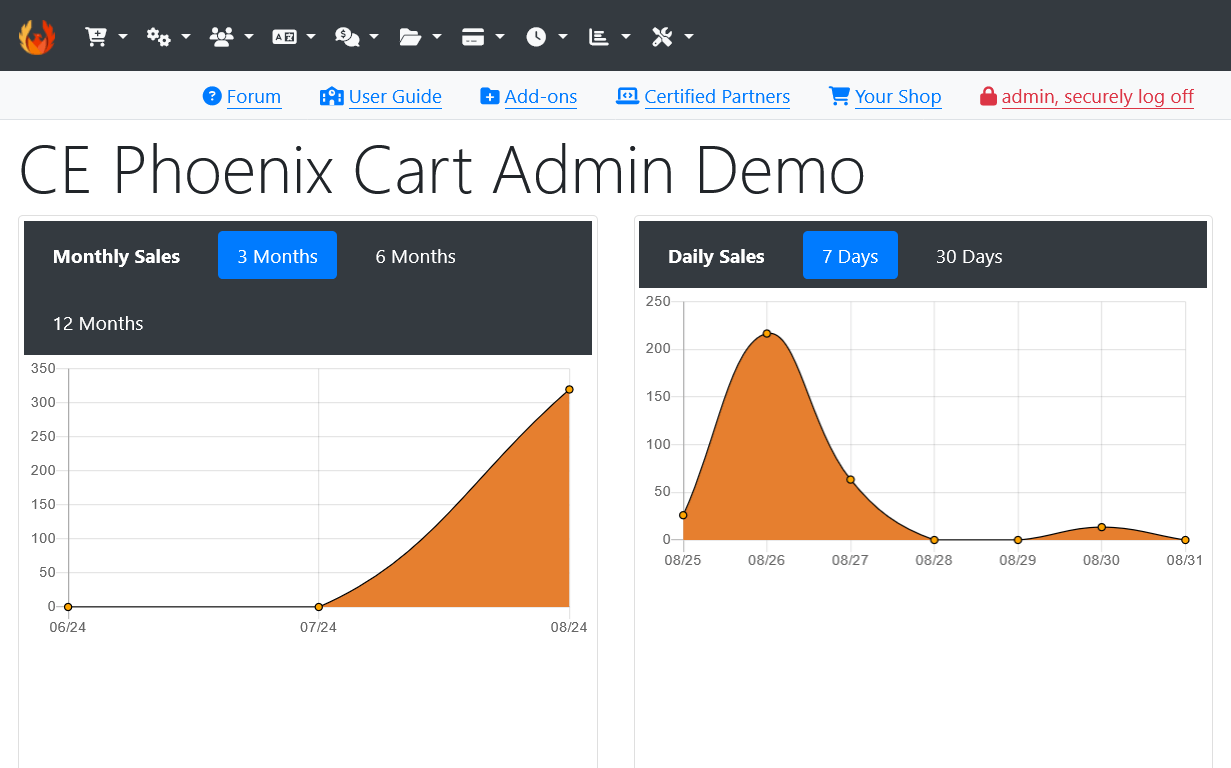
Task: Open the configuration gears menu icon
Action: (158, 37)
